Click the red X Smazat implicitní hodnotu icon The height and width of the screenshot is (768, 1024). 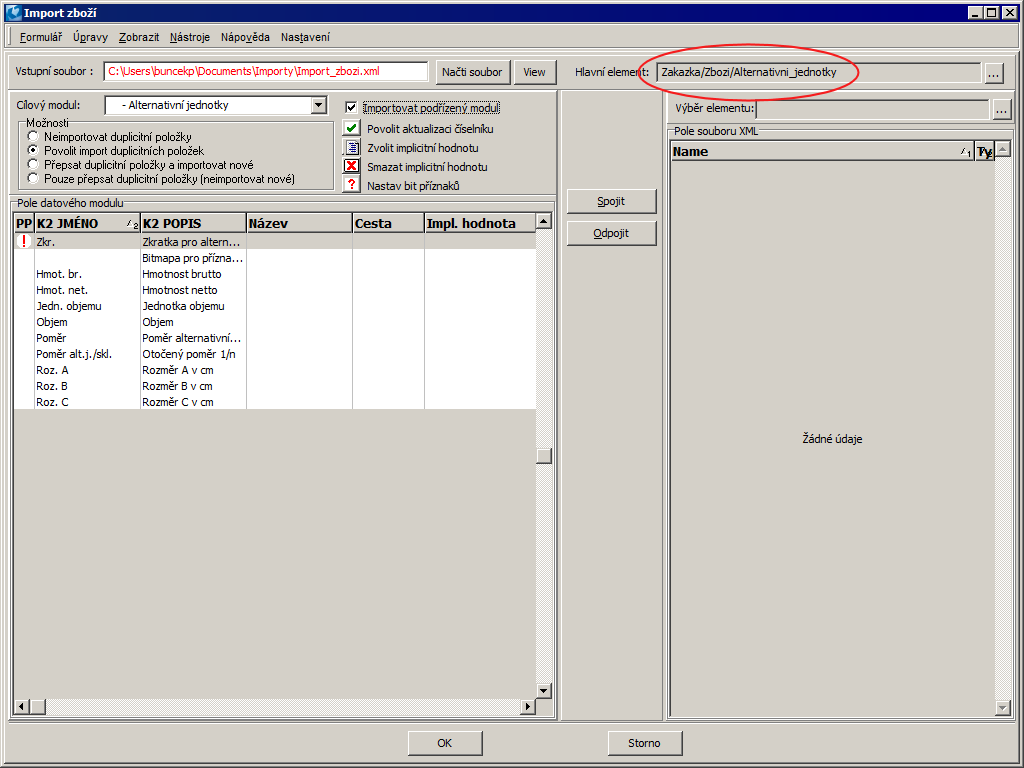(x=351, y=166)
